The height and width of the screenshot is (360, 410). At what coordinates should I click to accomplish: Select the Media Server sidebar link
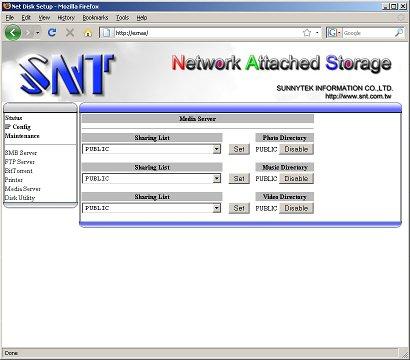coord(23,189)
